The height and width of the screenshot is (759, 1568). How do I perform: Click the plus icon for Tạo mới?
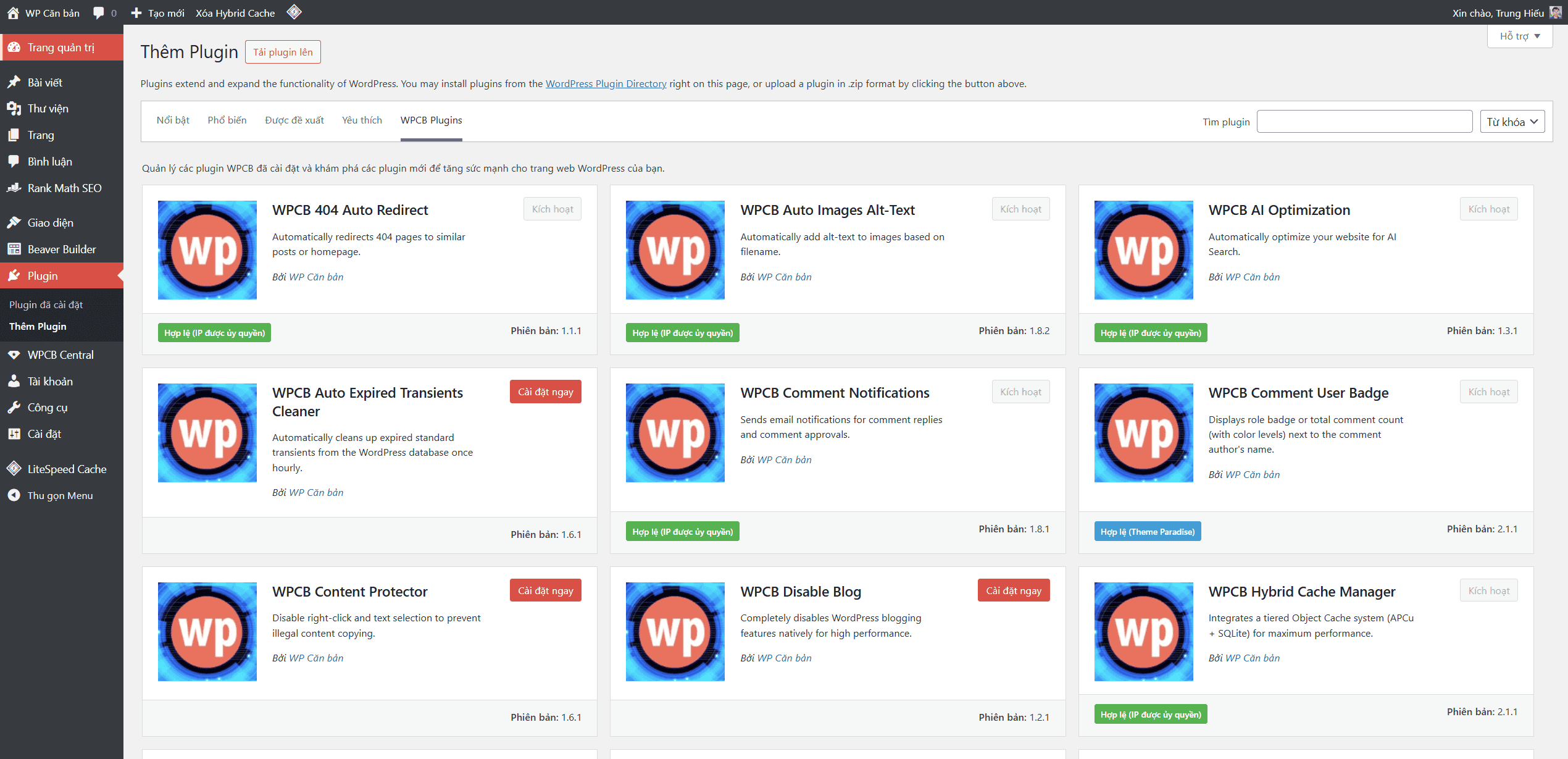(136, 13)
